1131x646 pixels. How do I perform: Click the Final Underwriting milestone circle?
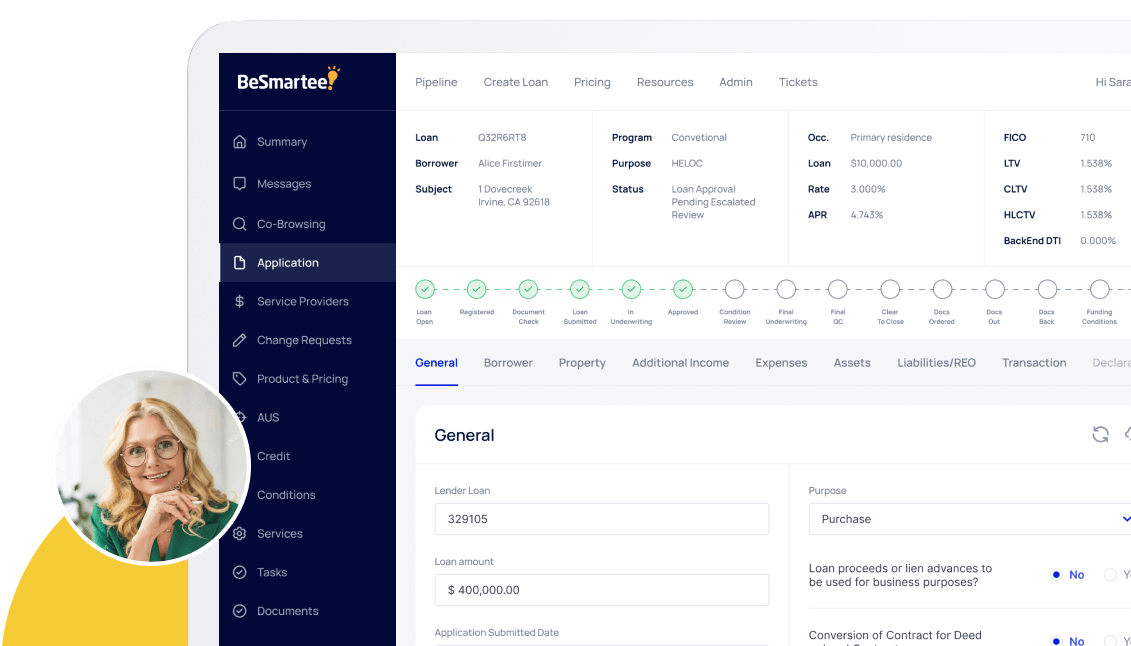tap(786, 289)
